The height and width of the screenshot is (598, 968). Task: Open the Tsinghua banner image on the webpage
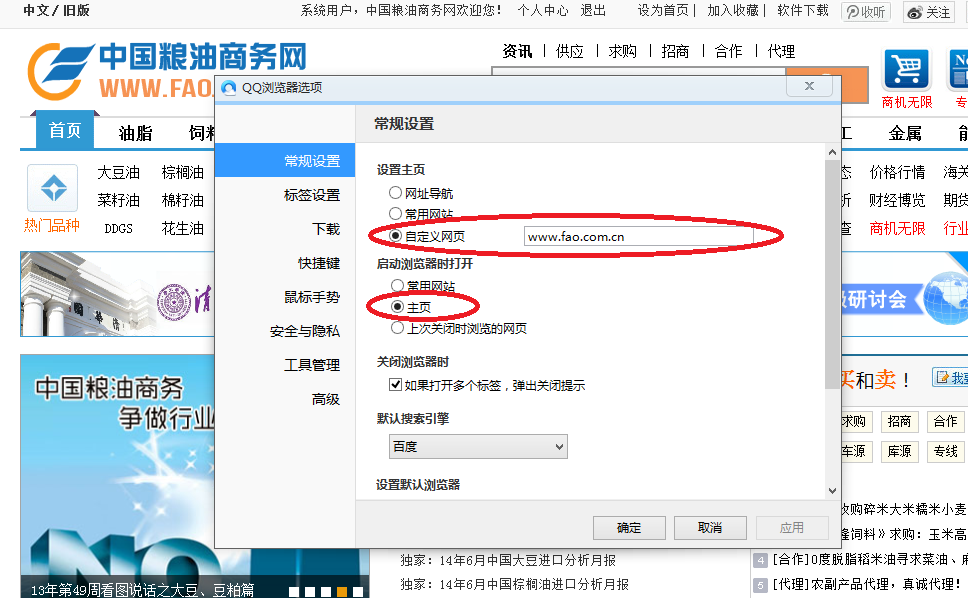[117, 294]
